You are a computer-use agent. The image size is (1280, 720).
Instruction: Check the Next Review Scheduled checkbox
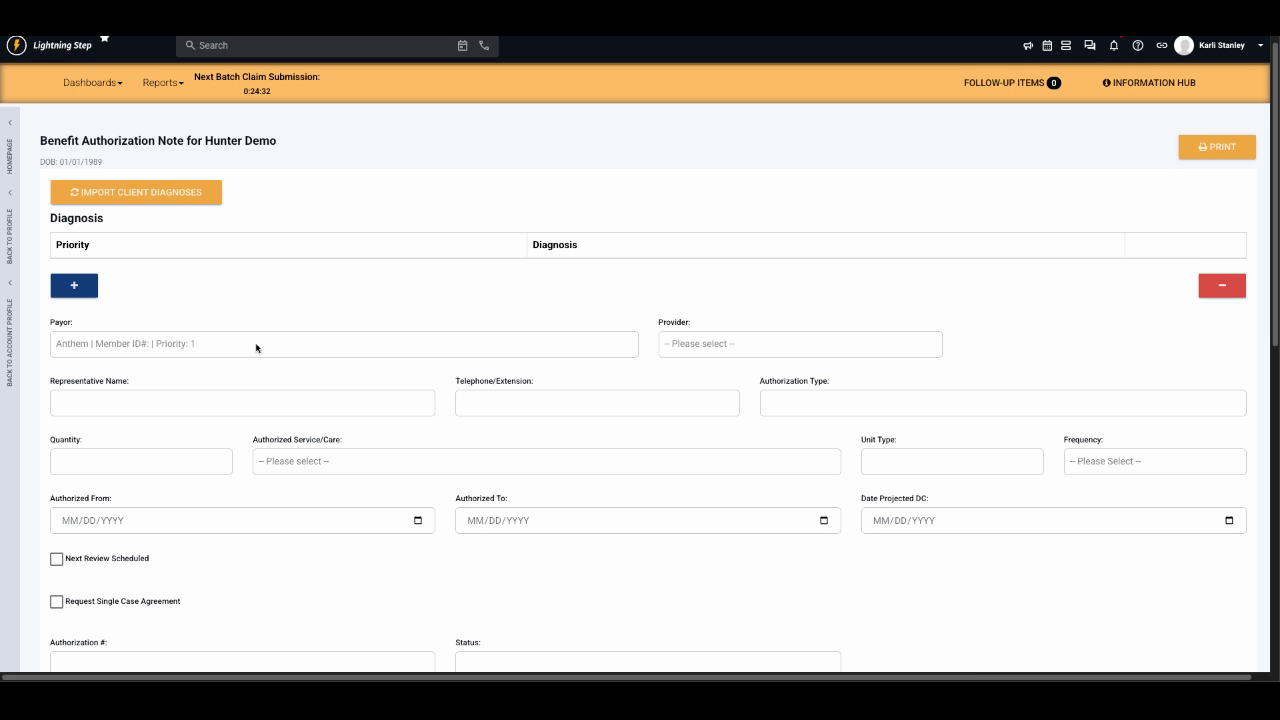pos(57,558)
